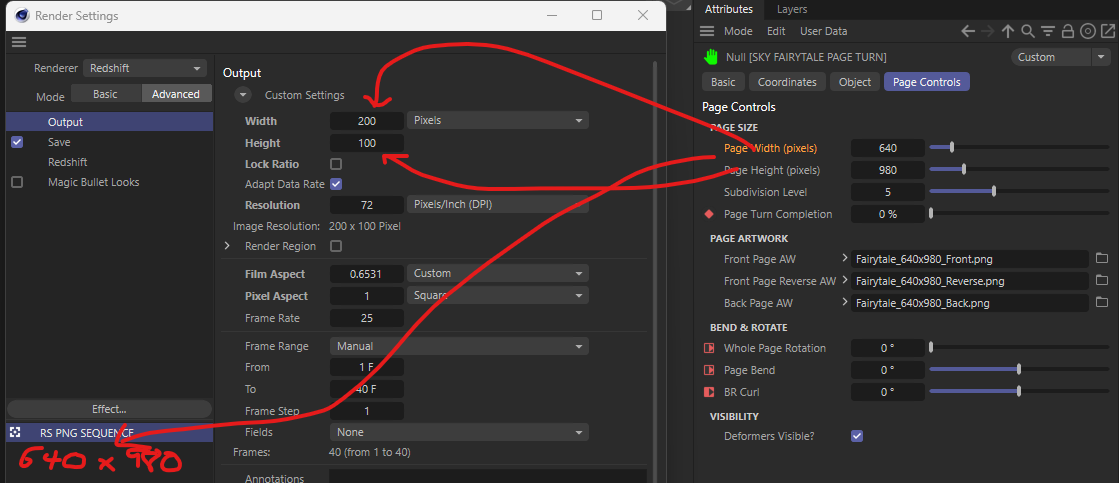Click the search icon in Attributes toolbar
1119x483 pixels.
coord(1028,31)
